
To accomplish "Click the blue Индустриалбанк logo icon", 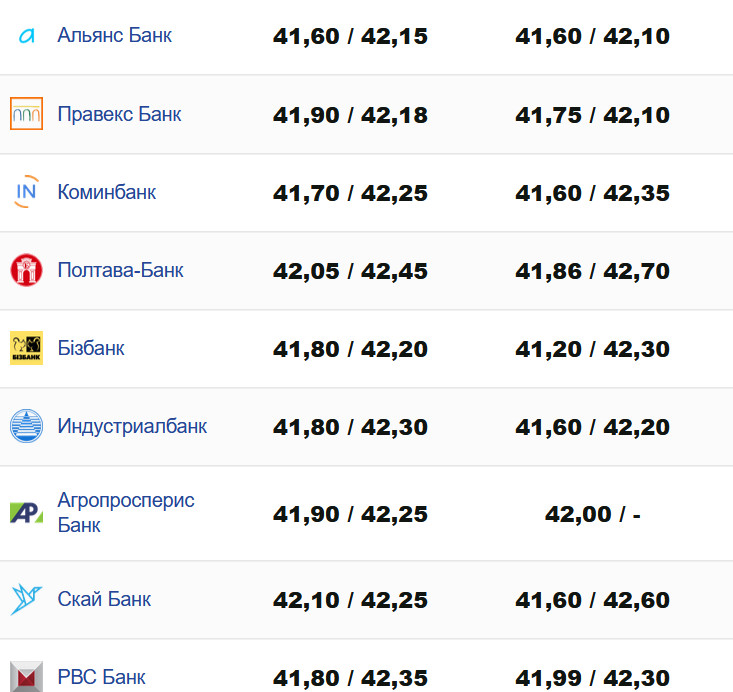I will [x=26, y=426].
